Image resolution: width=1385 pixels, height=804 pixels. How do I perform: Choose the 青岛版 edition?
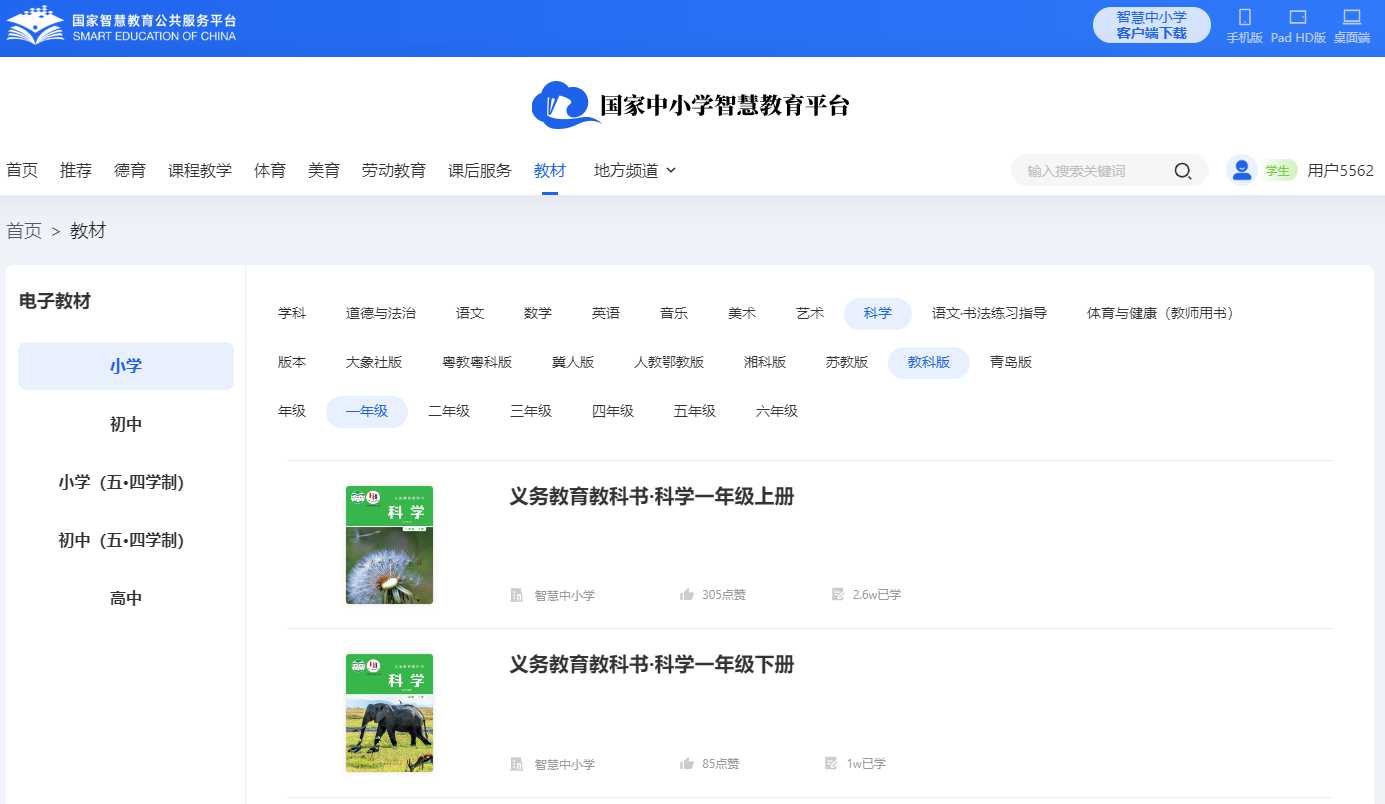(1011, 362)
